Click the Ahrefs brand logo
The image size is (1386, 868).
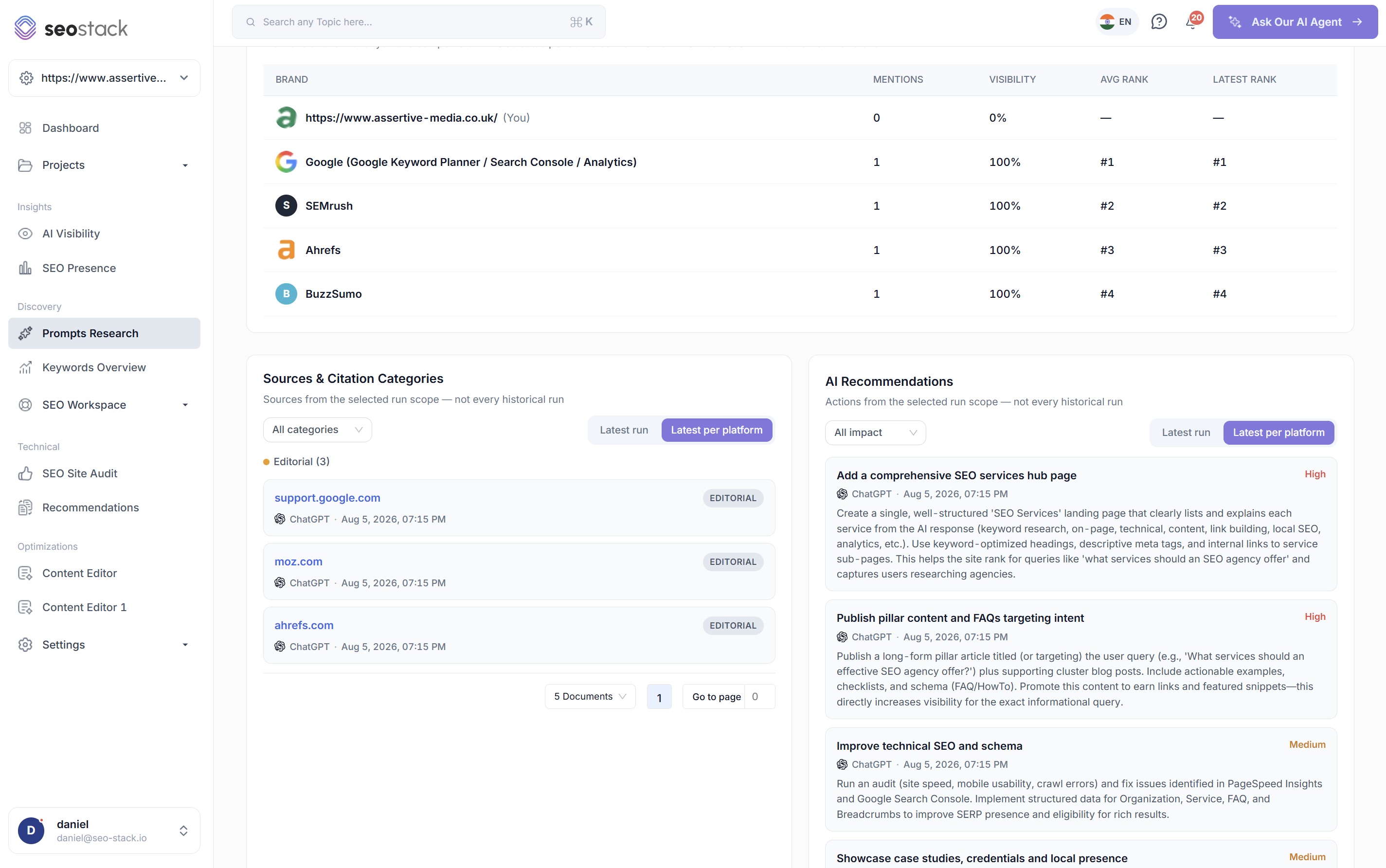(x=286, y=250)
